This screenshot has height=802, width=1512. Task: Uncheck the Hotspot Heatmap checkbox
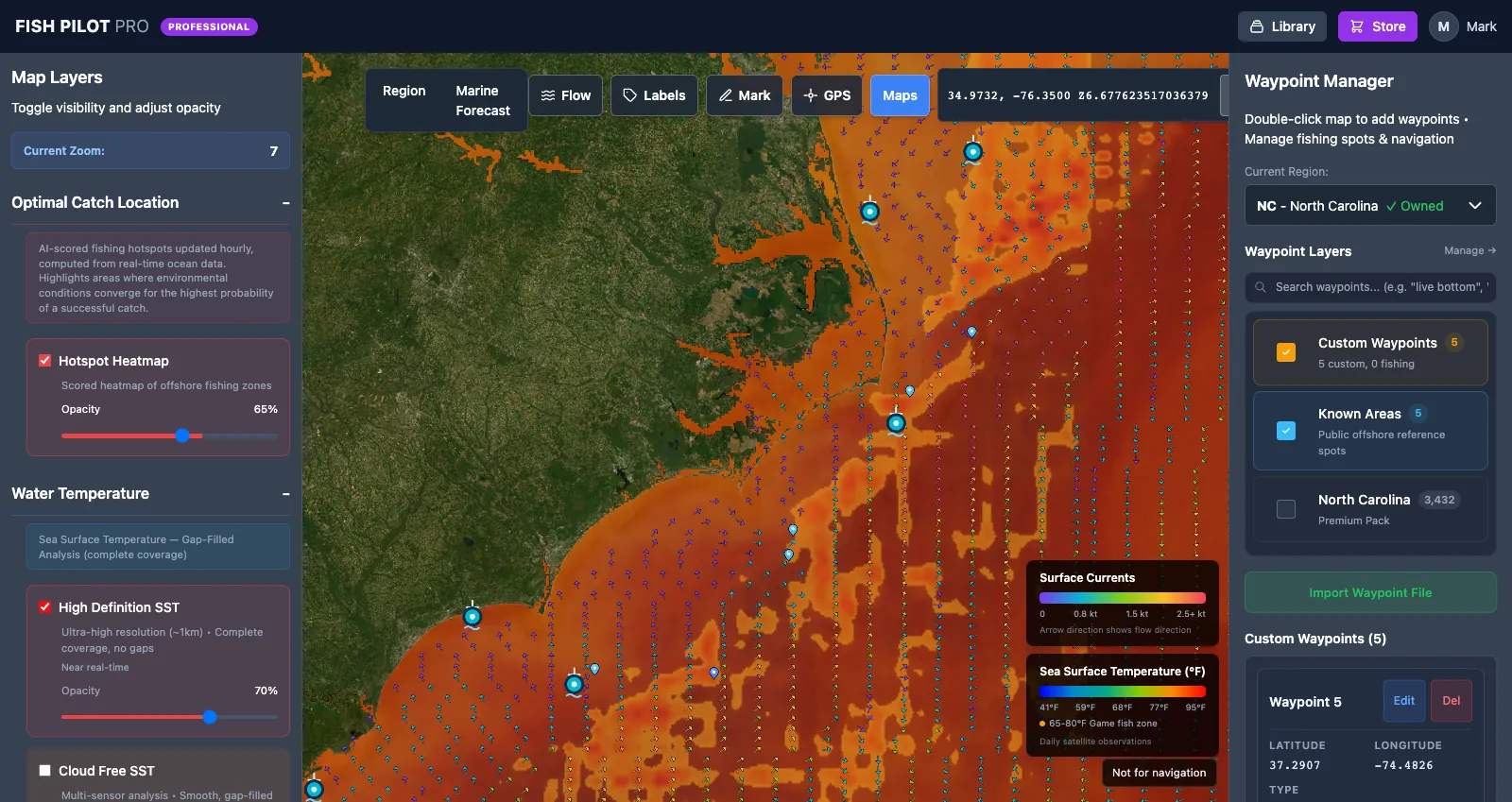click(44, 360)
